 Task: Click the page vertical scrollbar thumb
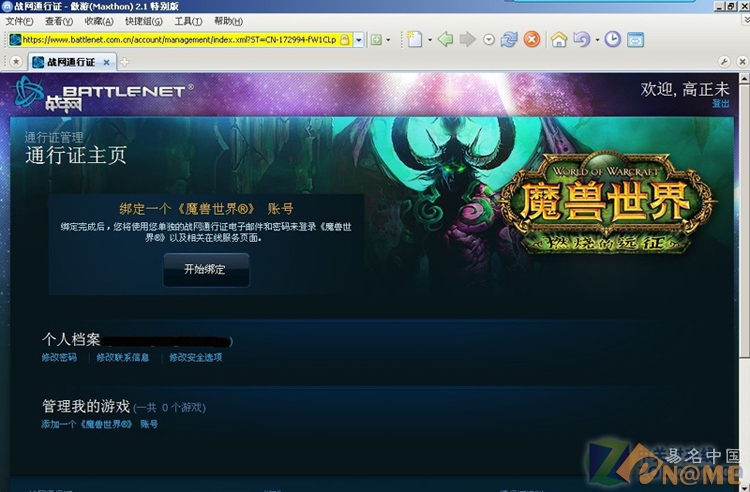tap(744, 220)
